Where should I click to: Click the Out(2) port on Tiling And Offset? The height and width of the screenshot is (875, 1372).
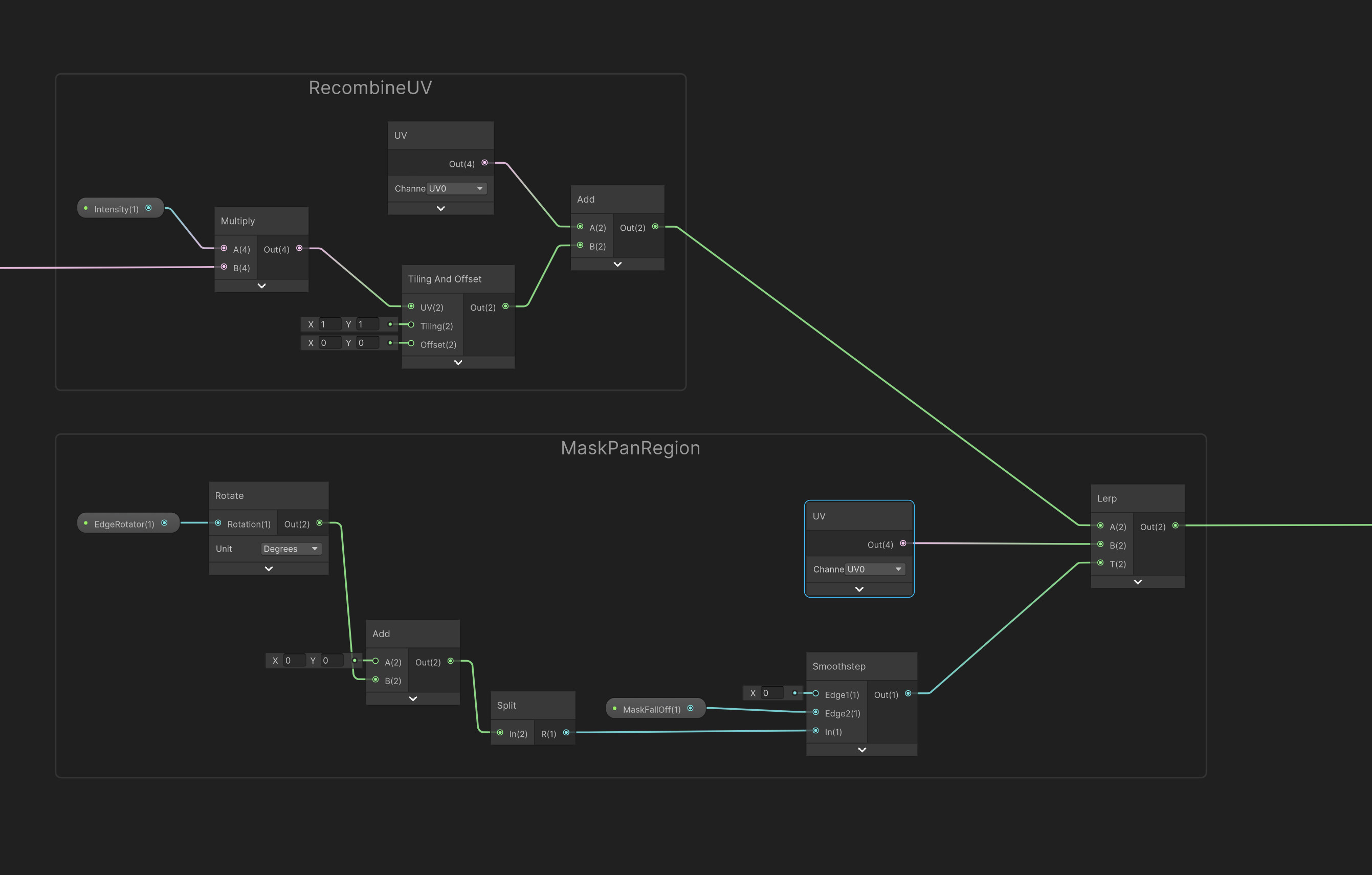coord(505,306)
